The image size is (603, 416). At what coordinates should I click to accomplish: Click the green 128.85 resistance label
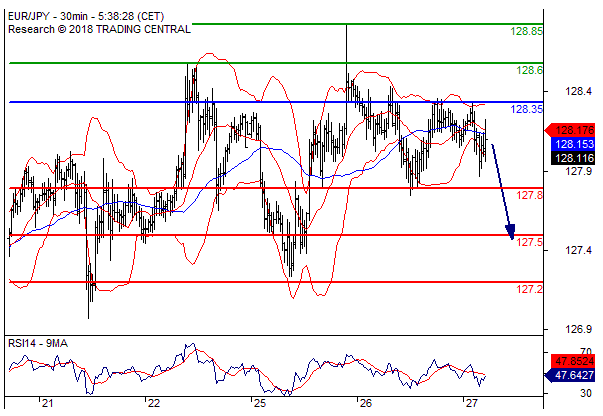click(x=527, y=32)
